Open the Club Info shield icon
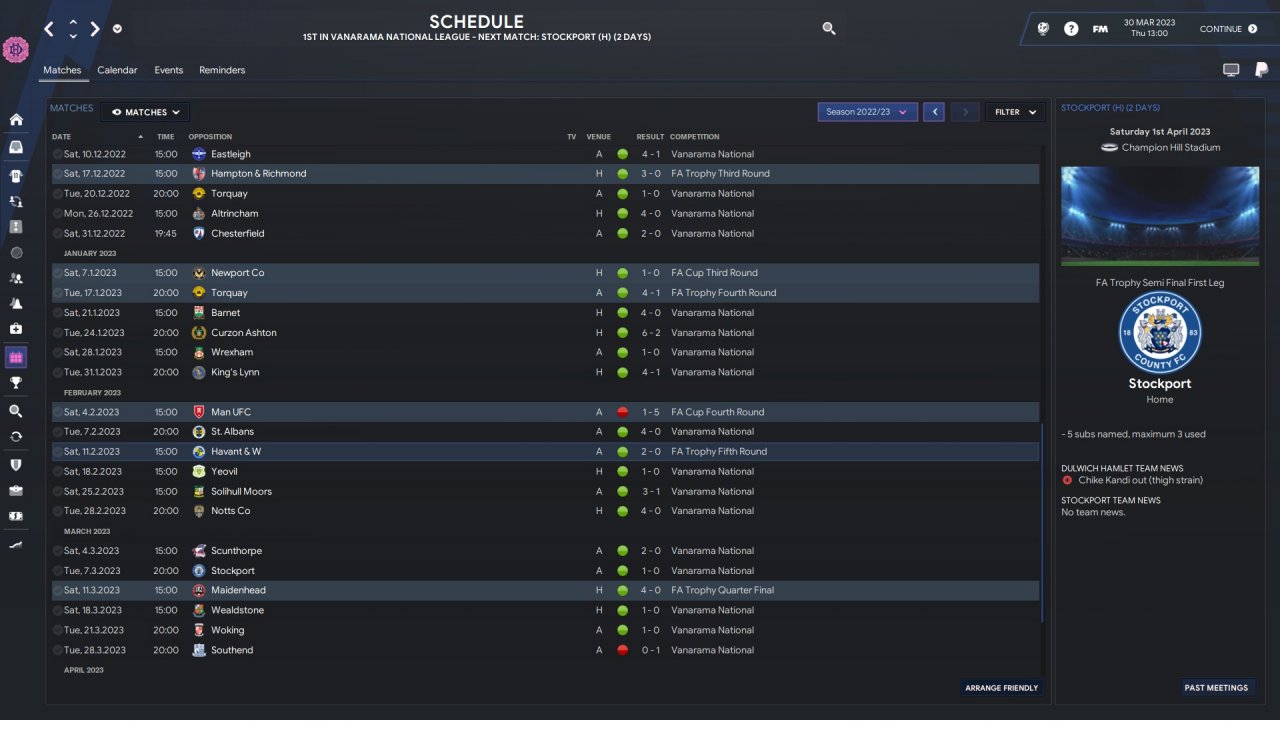 16,465
